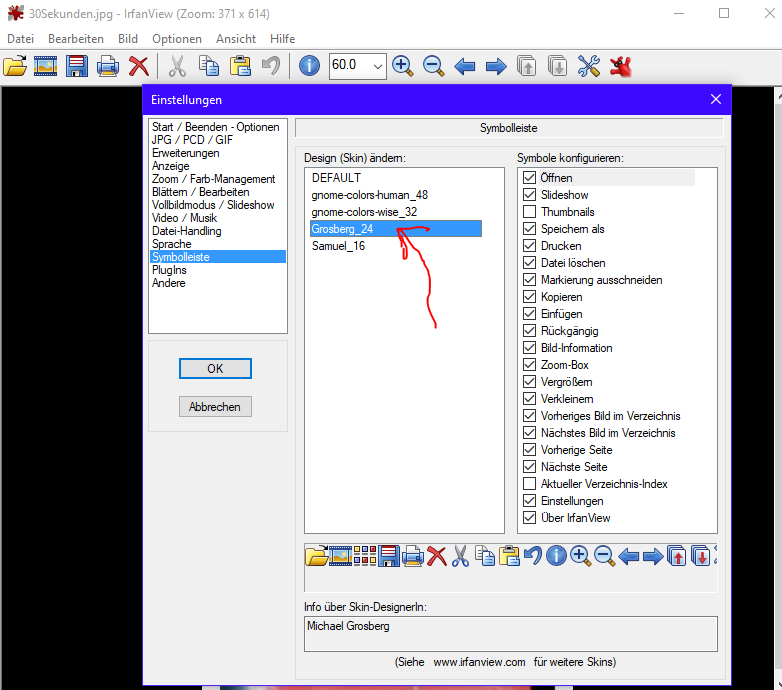Click the Copy icon in main toolbar
The image size is (782, 690).
pyautogui.click(x=208, y=66)
